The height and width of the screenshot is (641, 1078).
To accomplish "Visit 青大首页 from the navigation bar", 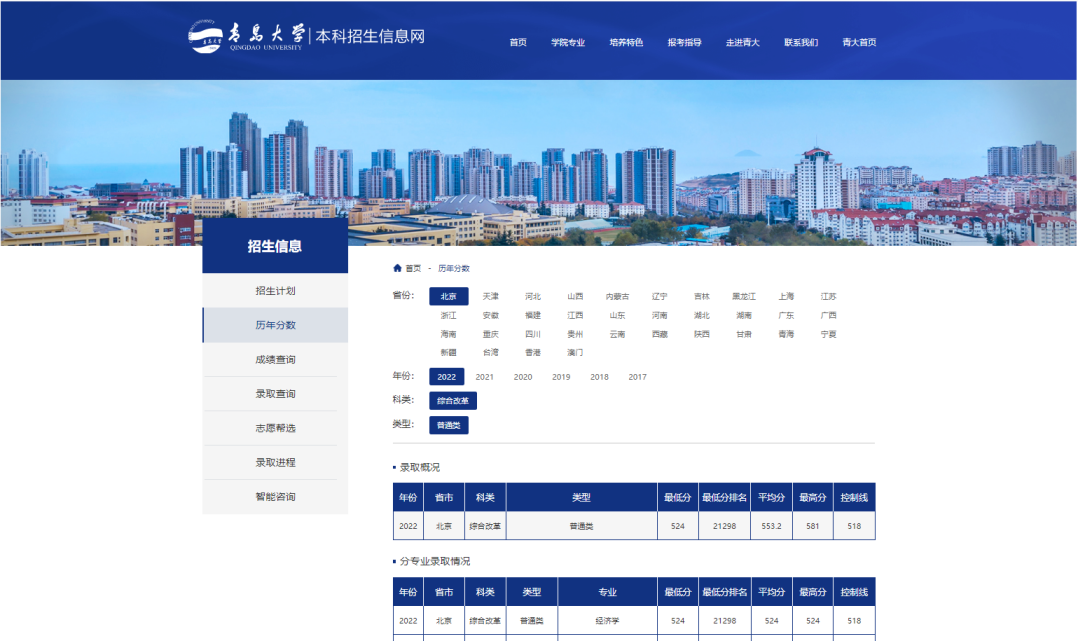I will pos(861,43).
